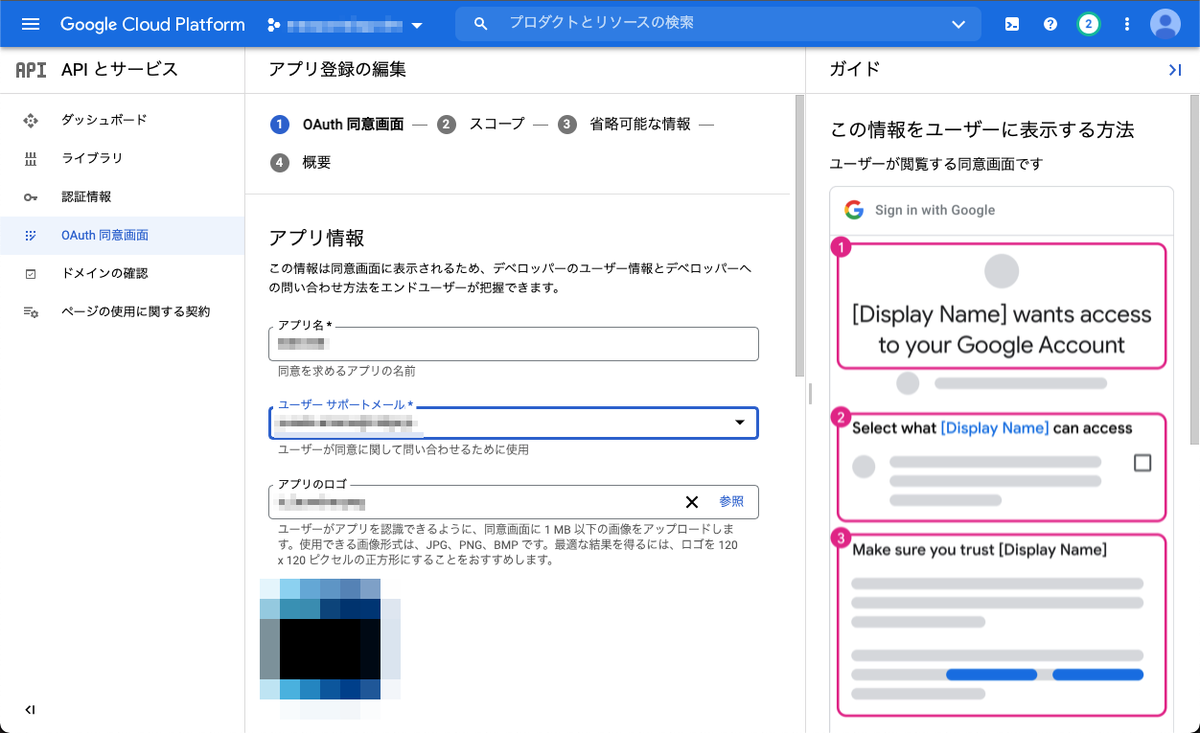Click 'Make sure you trust [Display Name]' text

pyautogui.click(x=979, y=550)
